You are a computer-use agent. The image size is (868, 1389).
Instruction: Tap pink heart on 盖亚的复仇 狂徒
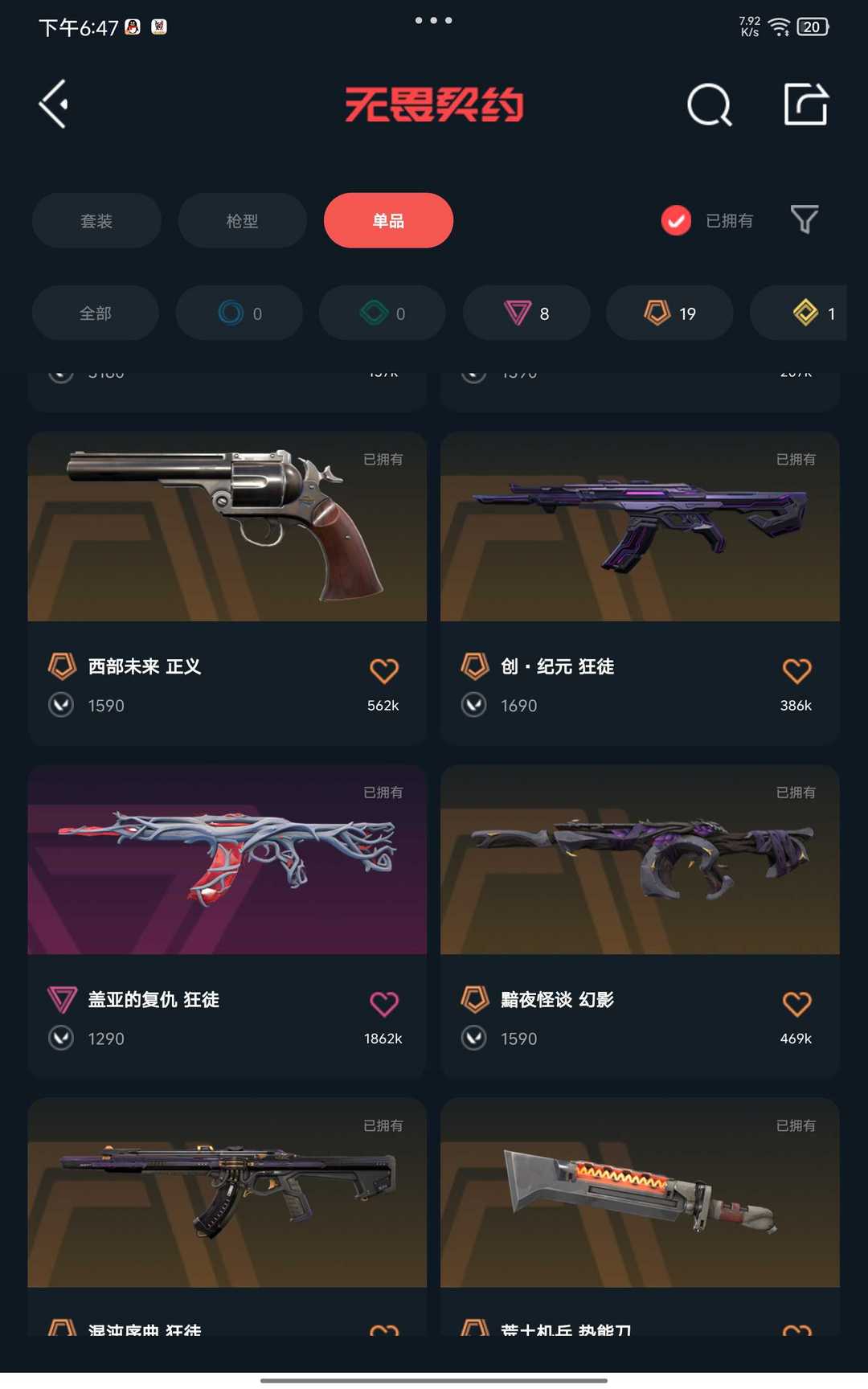[383, 1003]
